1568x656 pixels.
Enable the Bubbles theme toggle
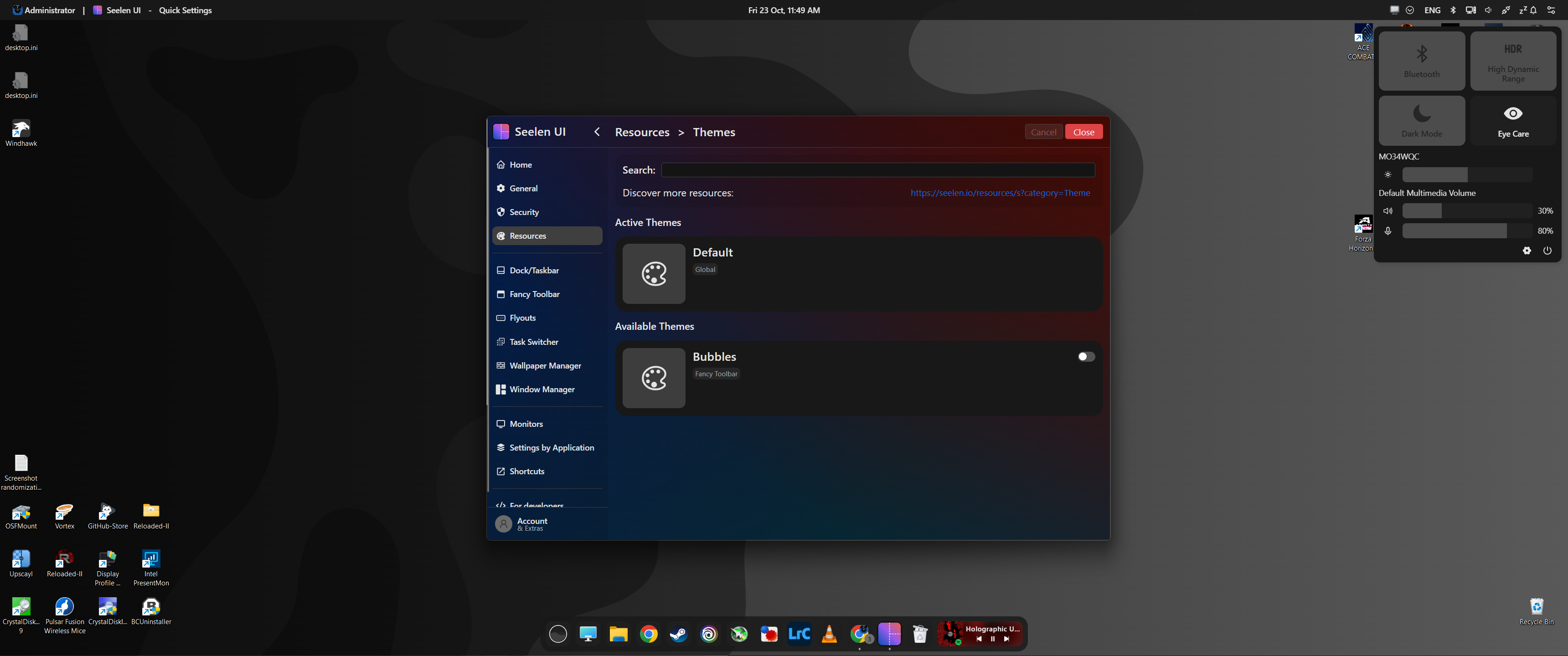pos(1086,357)
